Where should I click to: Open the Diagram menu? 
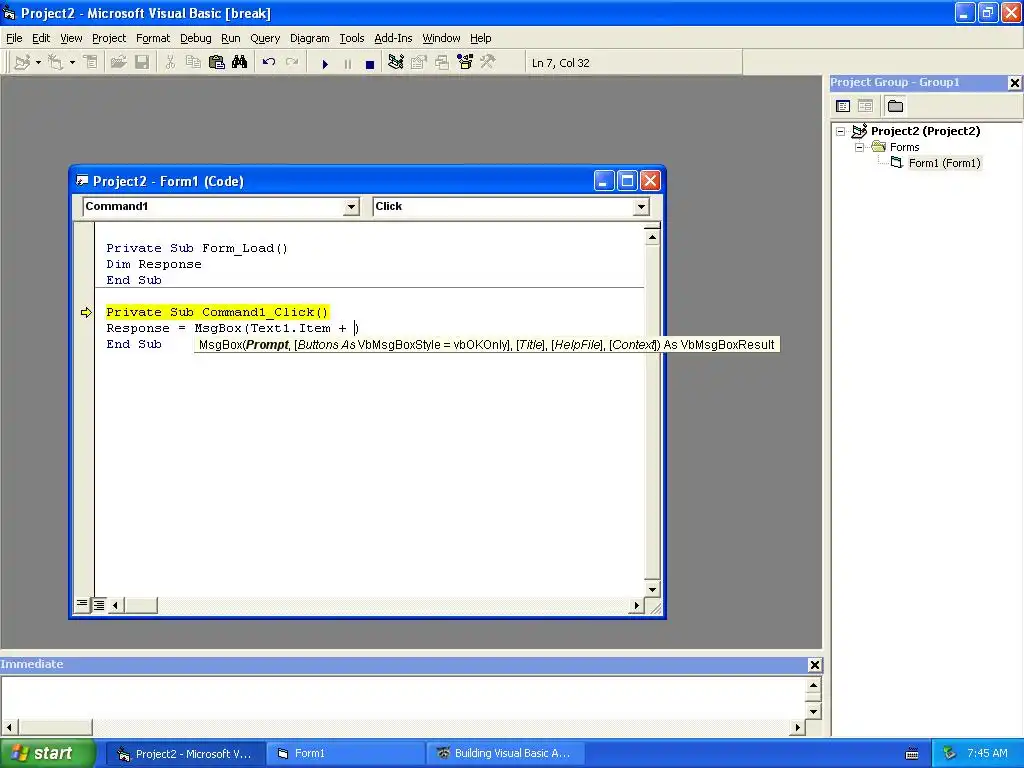click(x=310, y=38)
